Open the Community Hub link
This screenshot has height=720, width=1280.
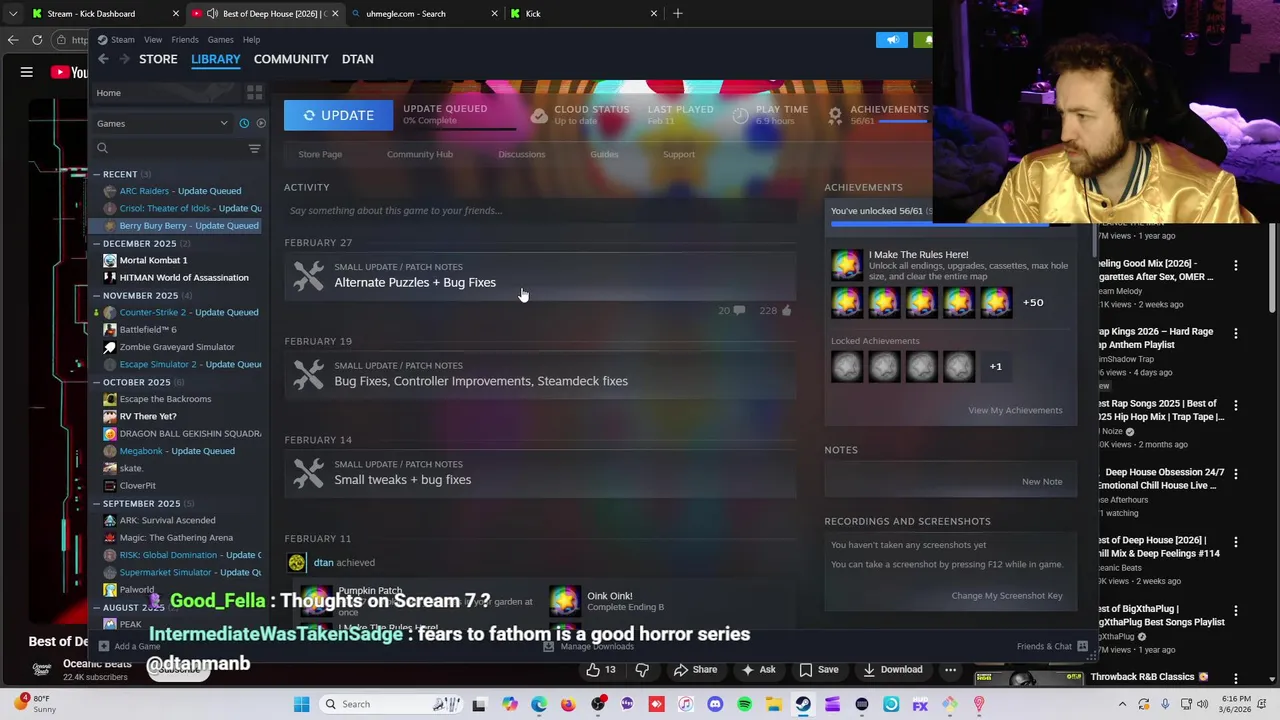420,154
